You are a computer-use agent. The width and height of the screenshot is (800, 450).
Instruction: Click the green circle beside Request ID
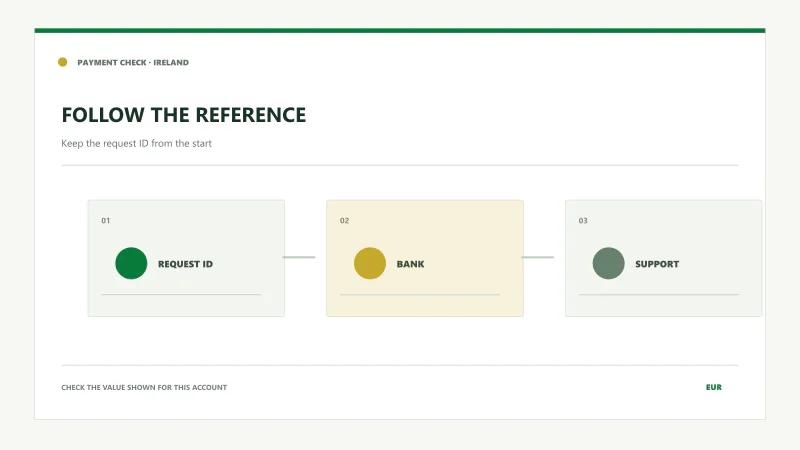[x=131, y=263]
